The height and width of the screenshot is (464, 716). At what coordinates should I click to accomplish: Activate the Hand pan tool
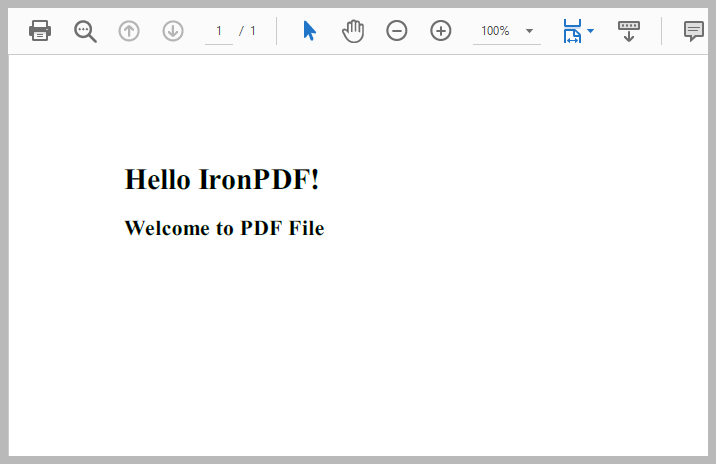pyautogui.click(x=353, y=31)
